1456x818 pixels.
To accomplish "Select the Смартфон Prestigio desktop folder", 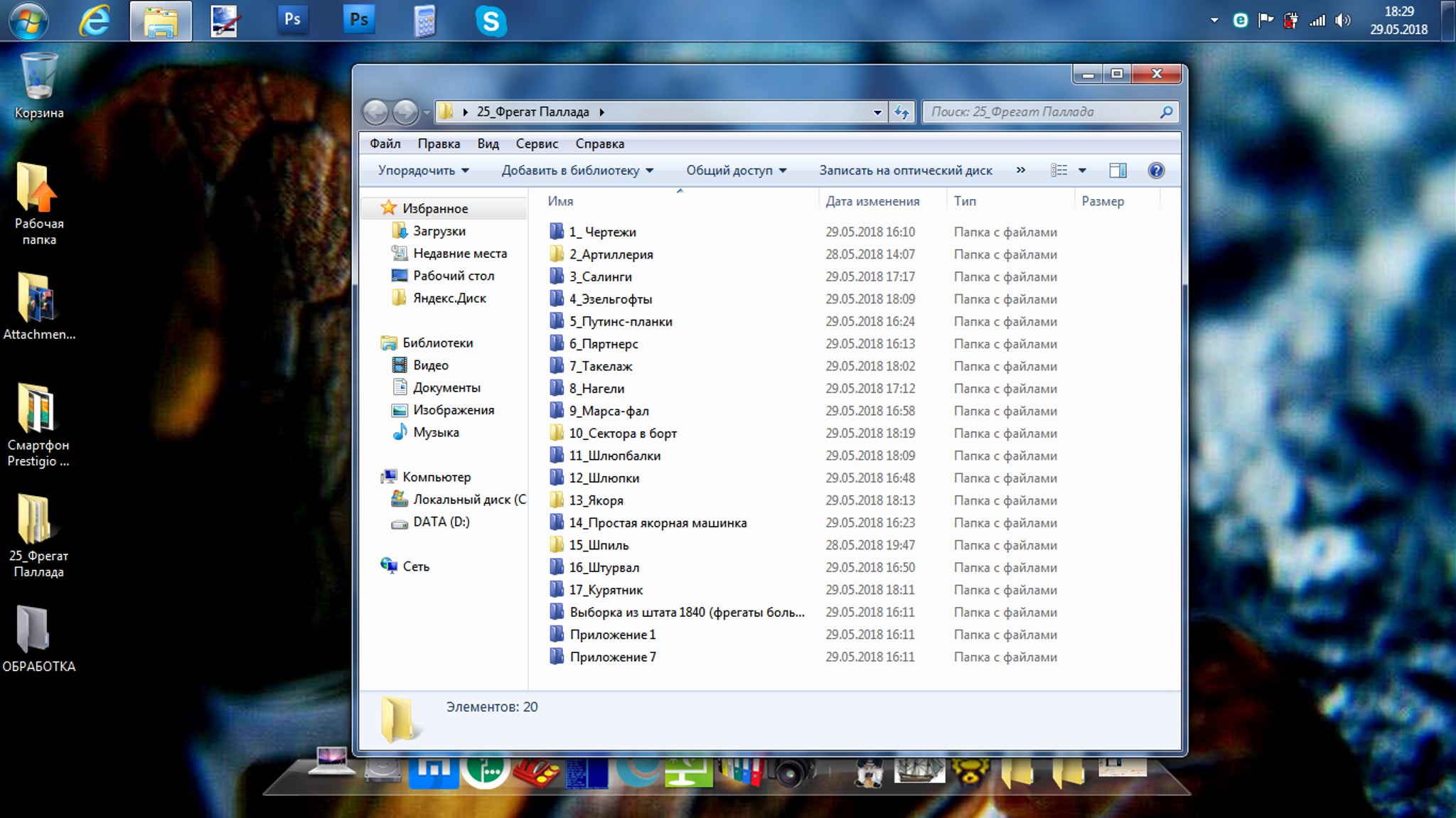I will tap(39, 425).
